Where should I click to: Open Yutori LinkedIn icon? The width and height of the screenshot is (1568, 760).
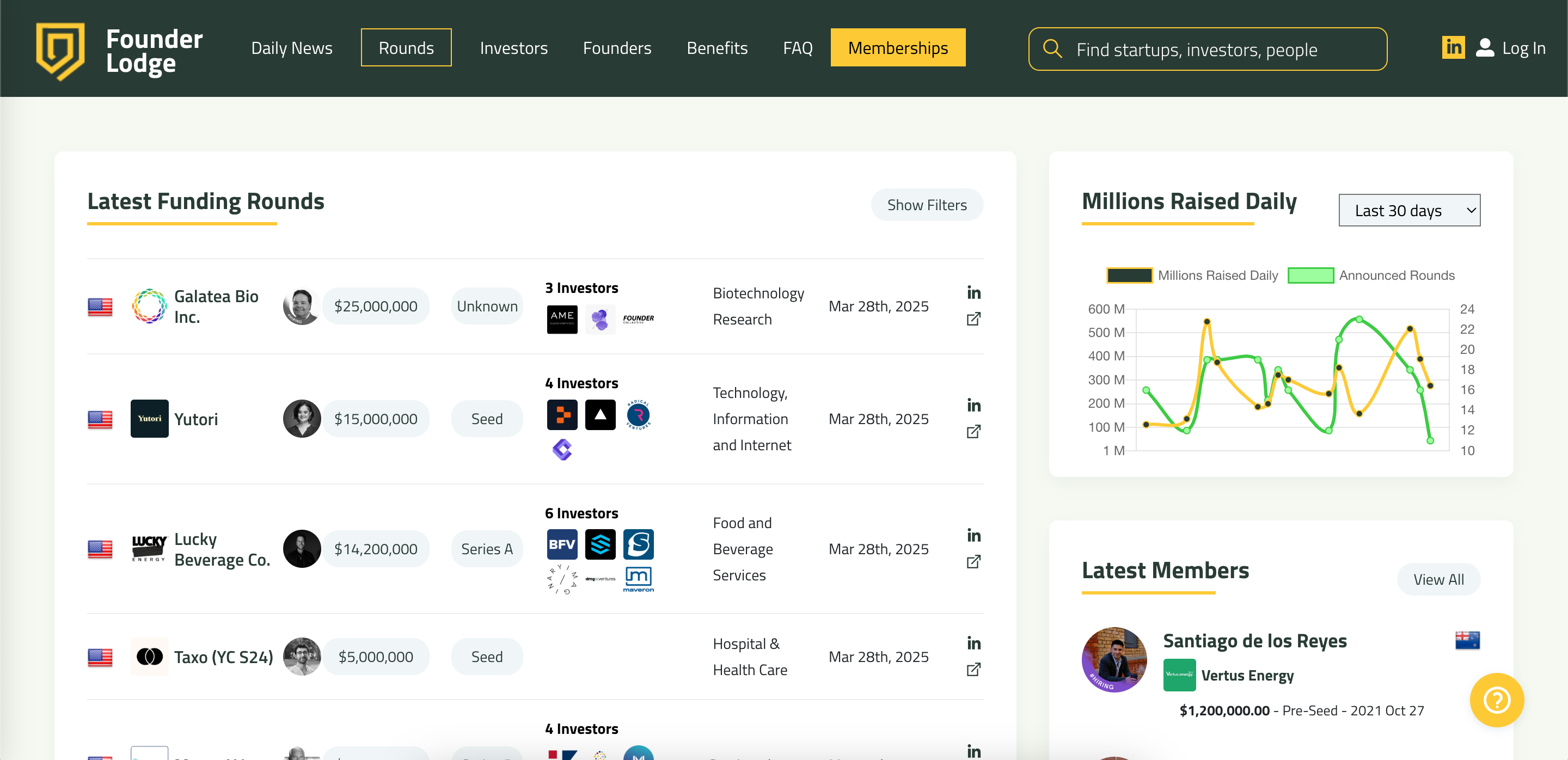coord(973,405)
